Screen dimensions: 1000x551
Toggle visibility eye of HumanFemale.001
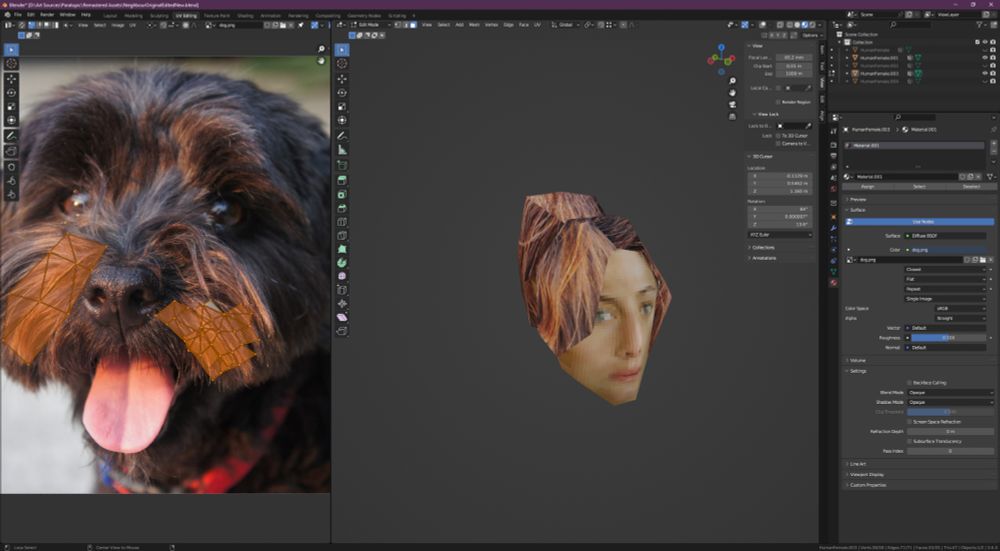[985, 57]
